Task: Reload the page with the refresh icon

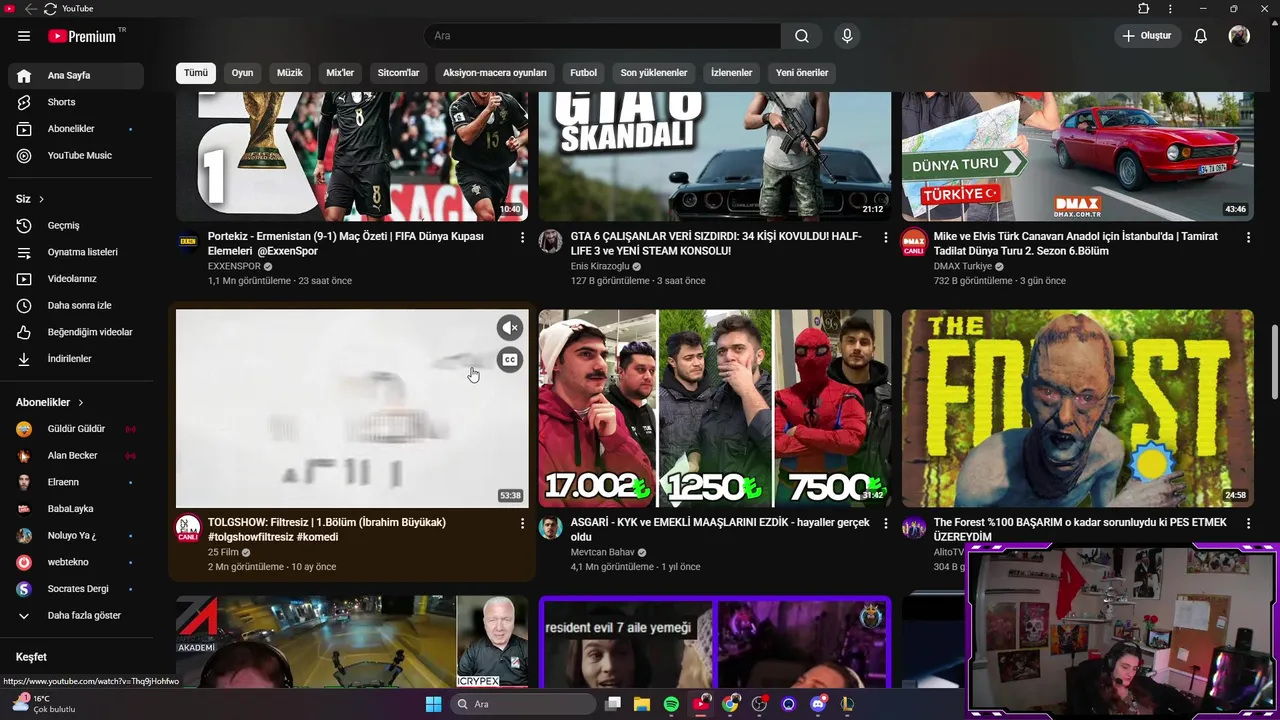Action: [50, 9]
